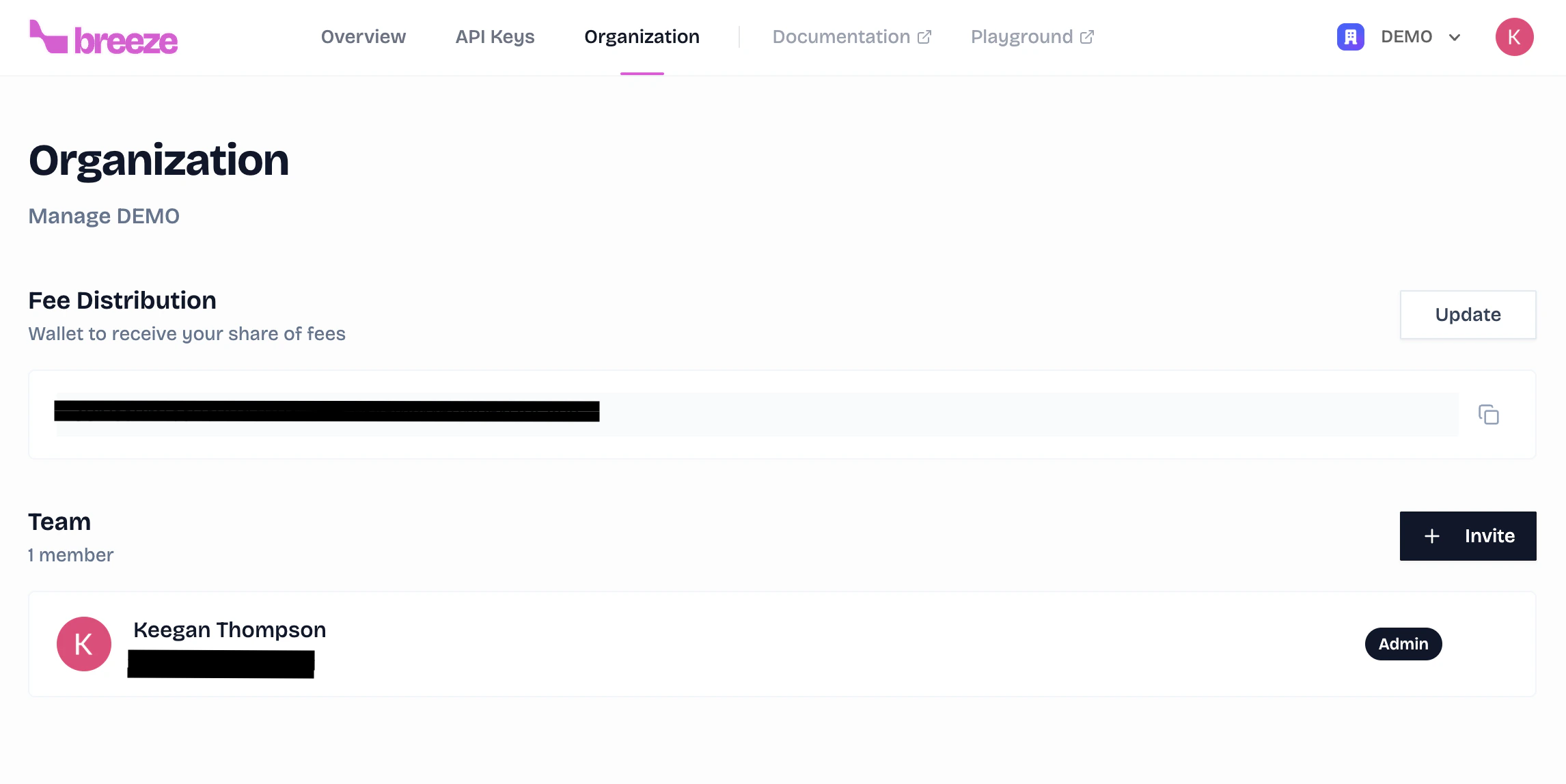Update the fee distribution wallet
Viewport: 1566px width, 784px height.
tap(1468, 314)
